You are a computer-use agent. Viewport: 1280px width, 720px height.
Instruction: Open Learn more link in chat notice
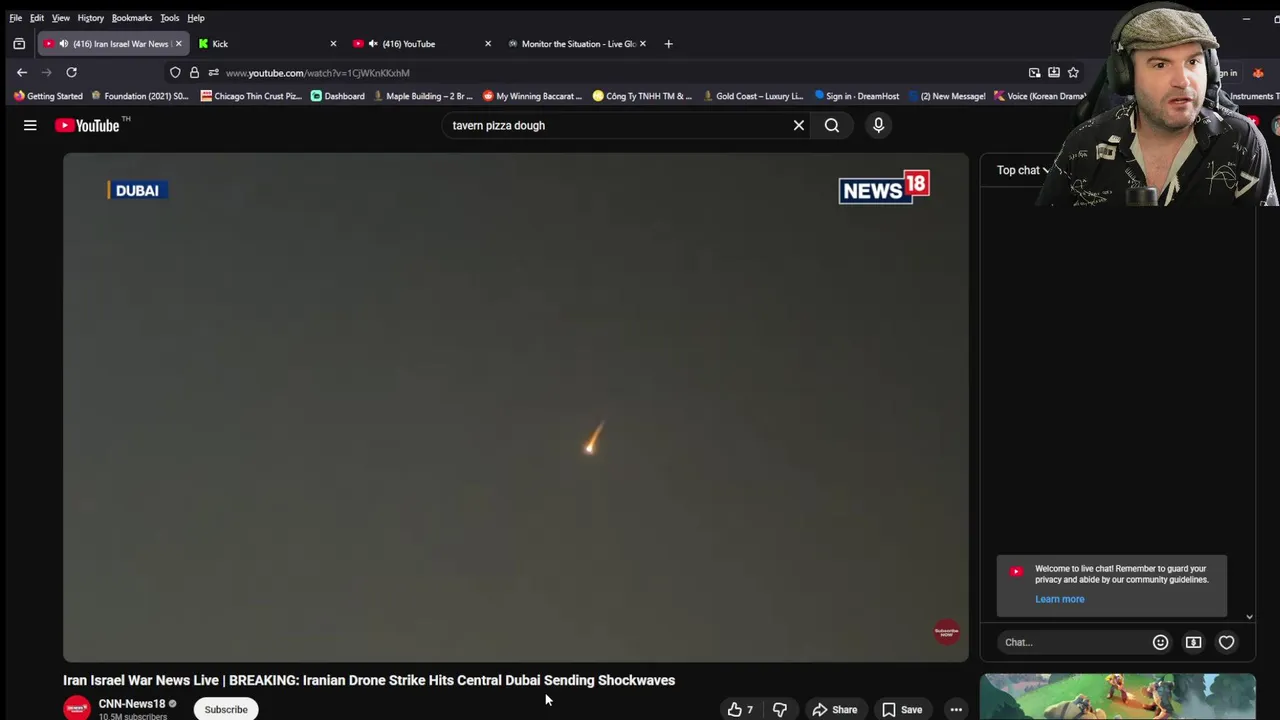coord(1059,599)
